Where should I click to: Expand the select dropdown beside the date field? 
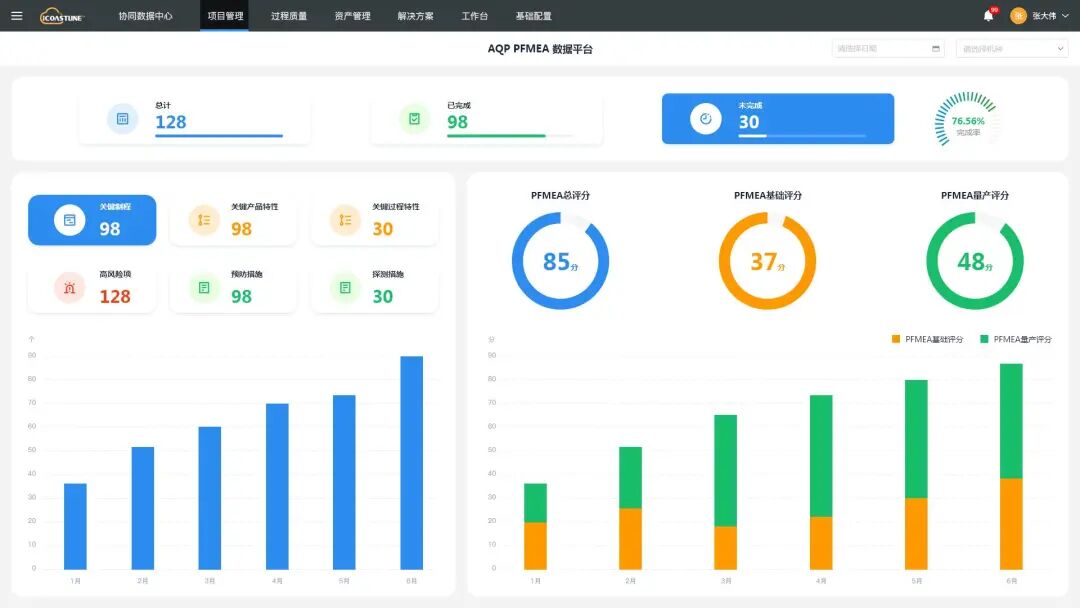click(x=1012, y=48)
